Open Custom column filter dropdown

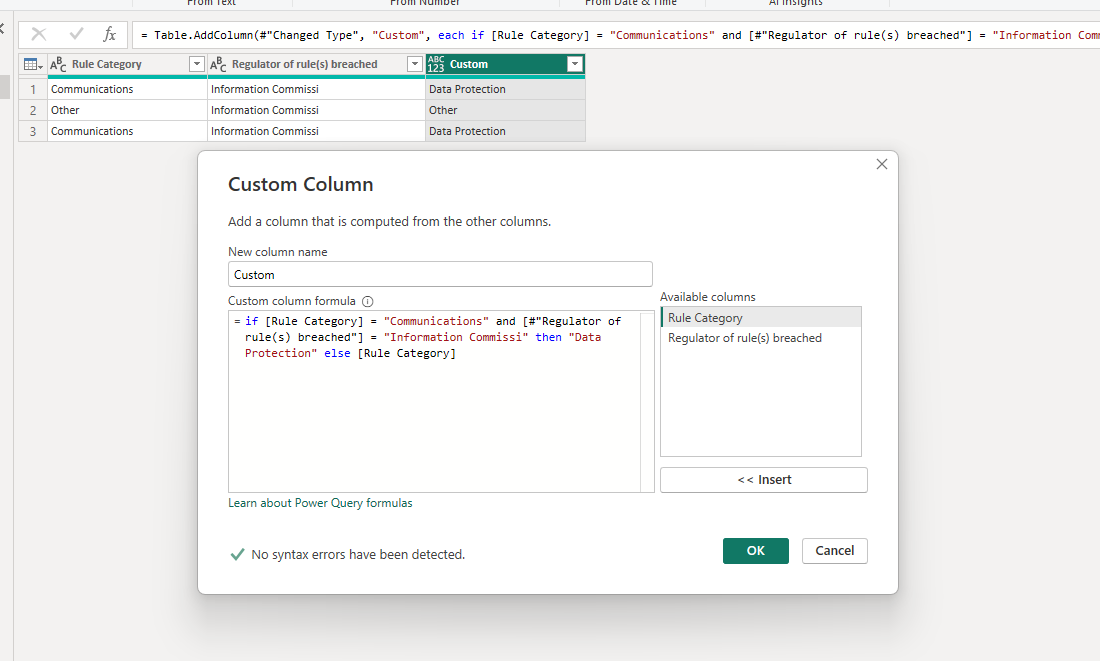coord(575,65)
